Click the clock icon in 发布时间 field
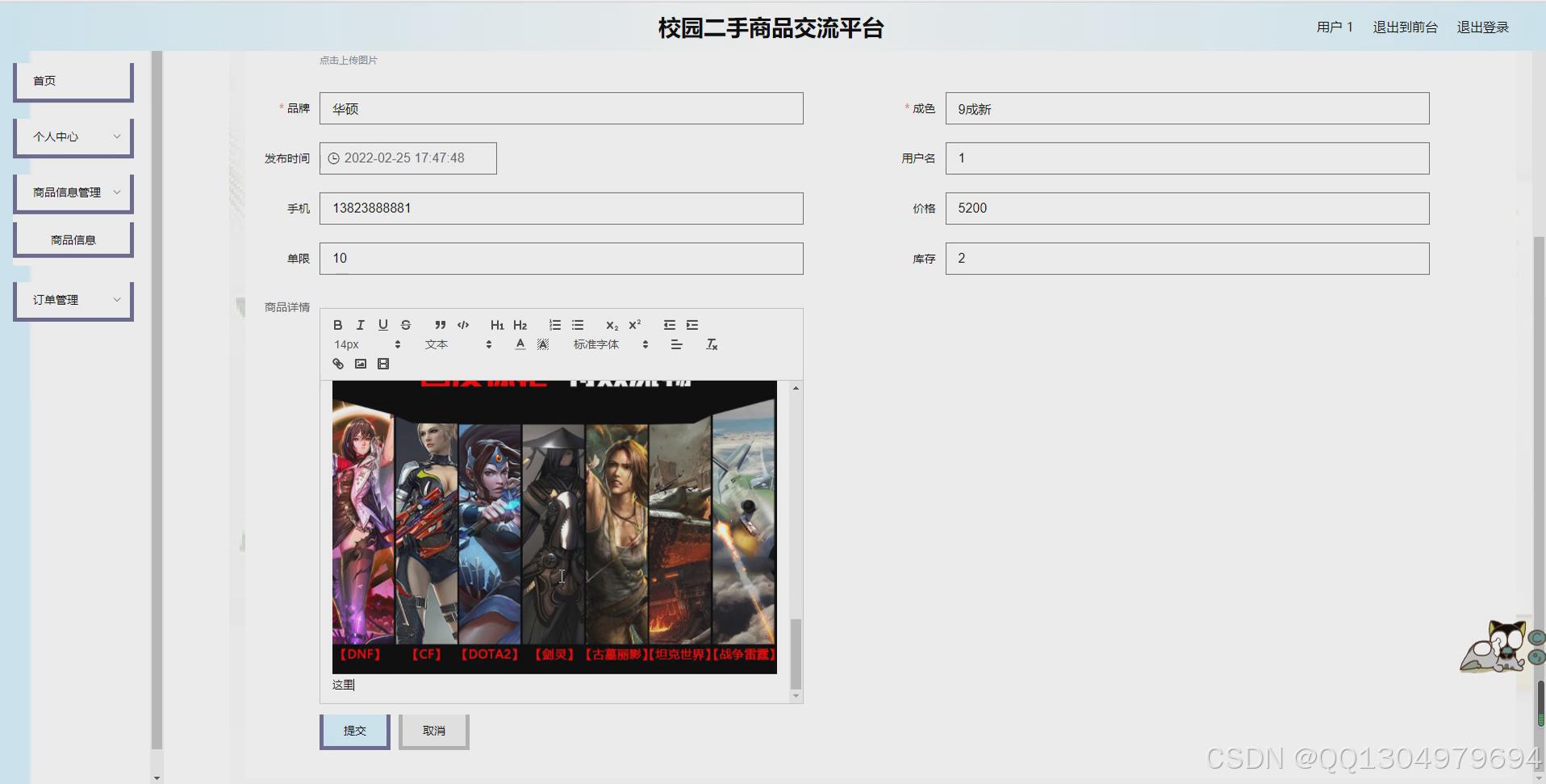Screen dimensions: 1546x784 click(x=333, y=159)
